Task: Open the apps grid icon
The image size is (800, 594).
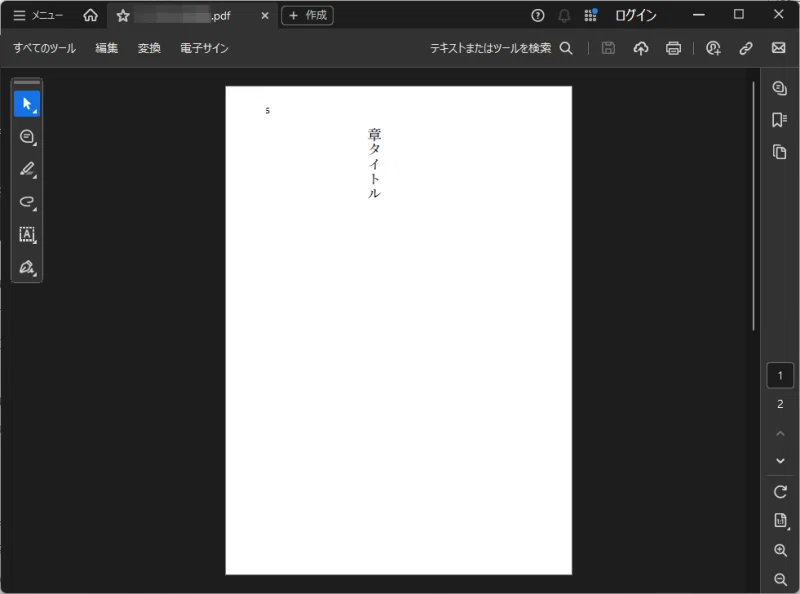Action: [x=590, y=15]
